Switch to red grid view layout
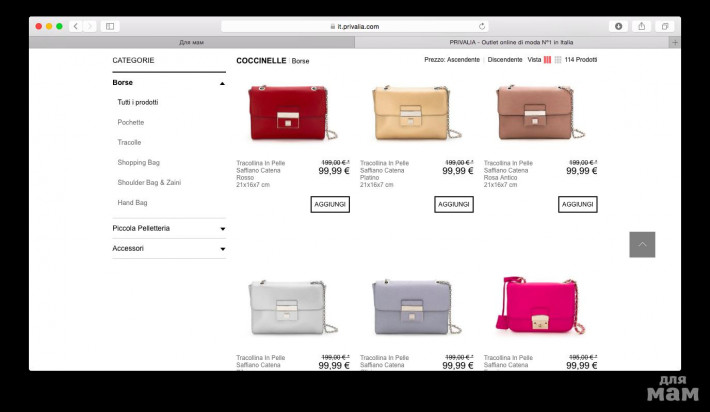 click(547, 60)
